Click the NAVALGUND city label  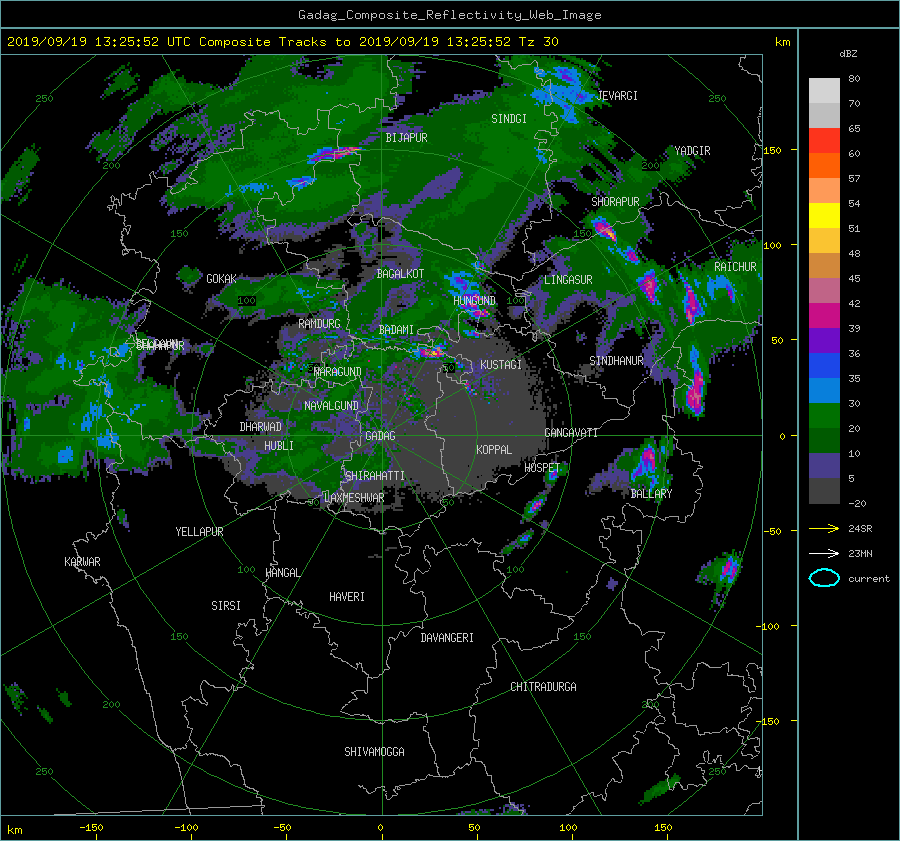tap(331, 406)
